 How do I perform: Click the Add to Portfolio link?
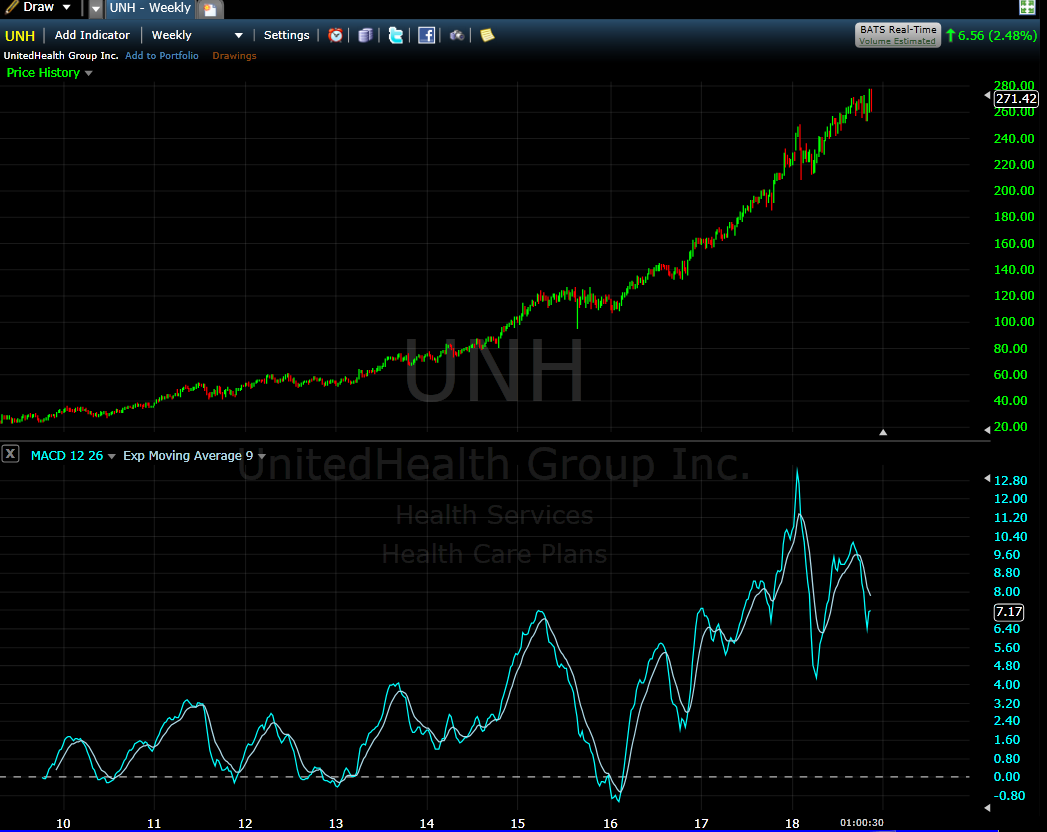(162, 56)
